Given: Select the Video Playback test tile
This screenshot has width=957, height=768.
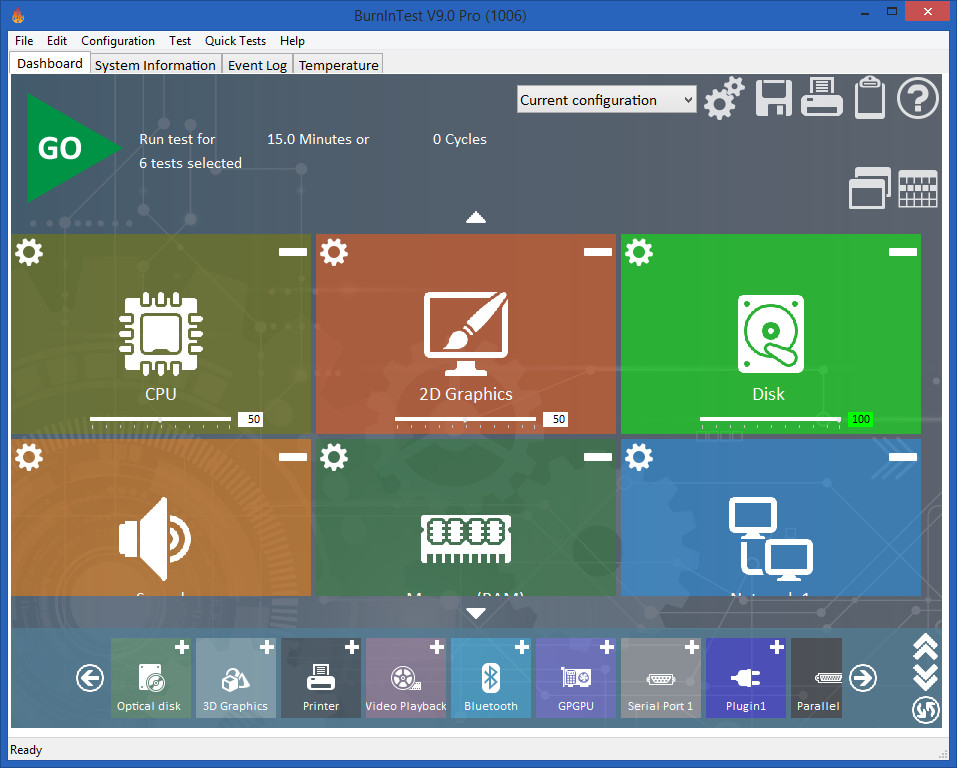Looking at the screenshot, I should coord(406,678).
